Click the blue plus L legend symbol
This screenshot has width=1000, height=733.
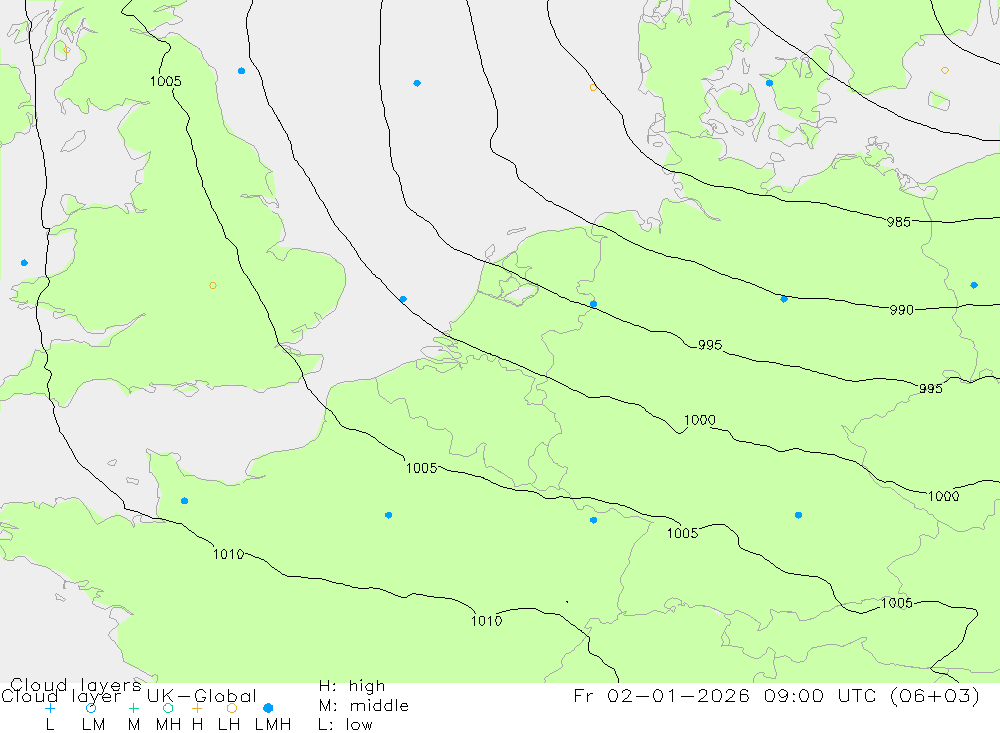tap(50, 708)
